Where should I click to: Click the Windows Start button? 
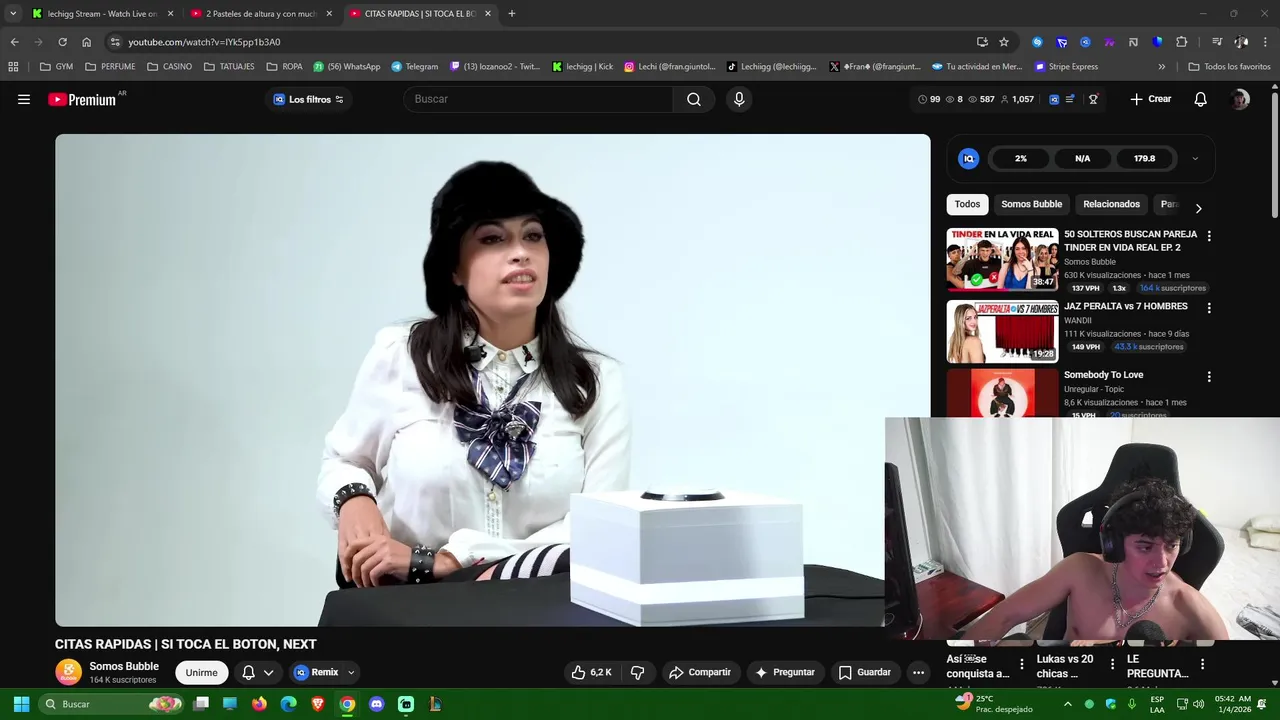(x=21, y=704)
